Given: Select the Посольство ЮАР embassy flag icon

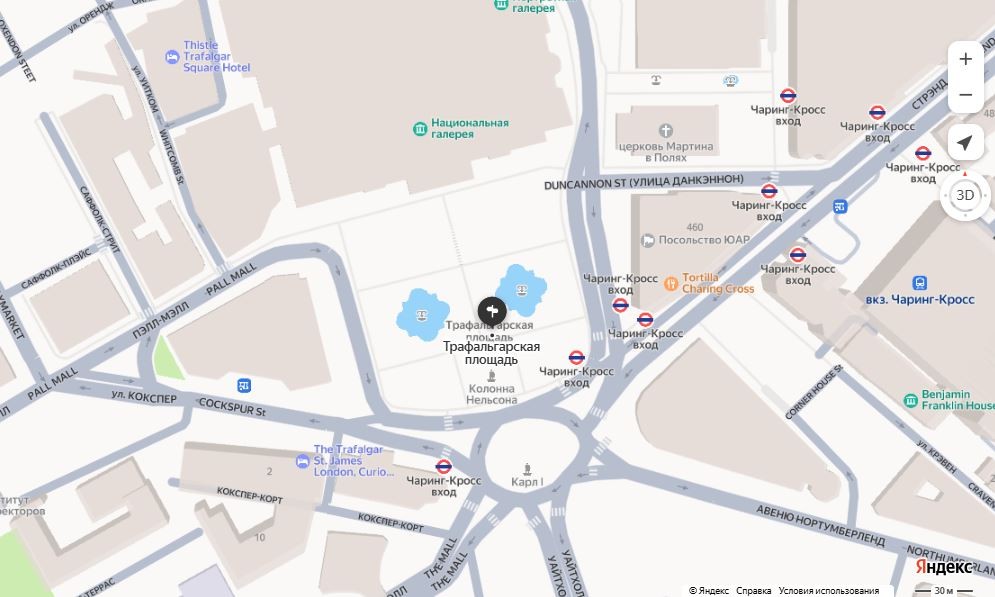Looking at the screenshot, I should [648, 240].
